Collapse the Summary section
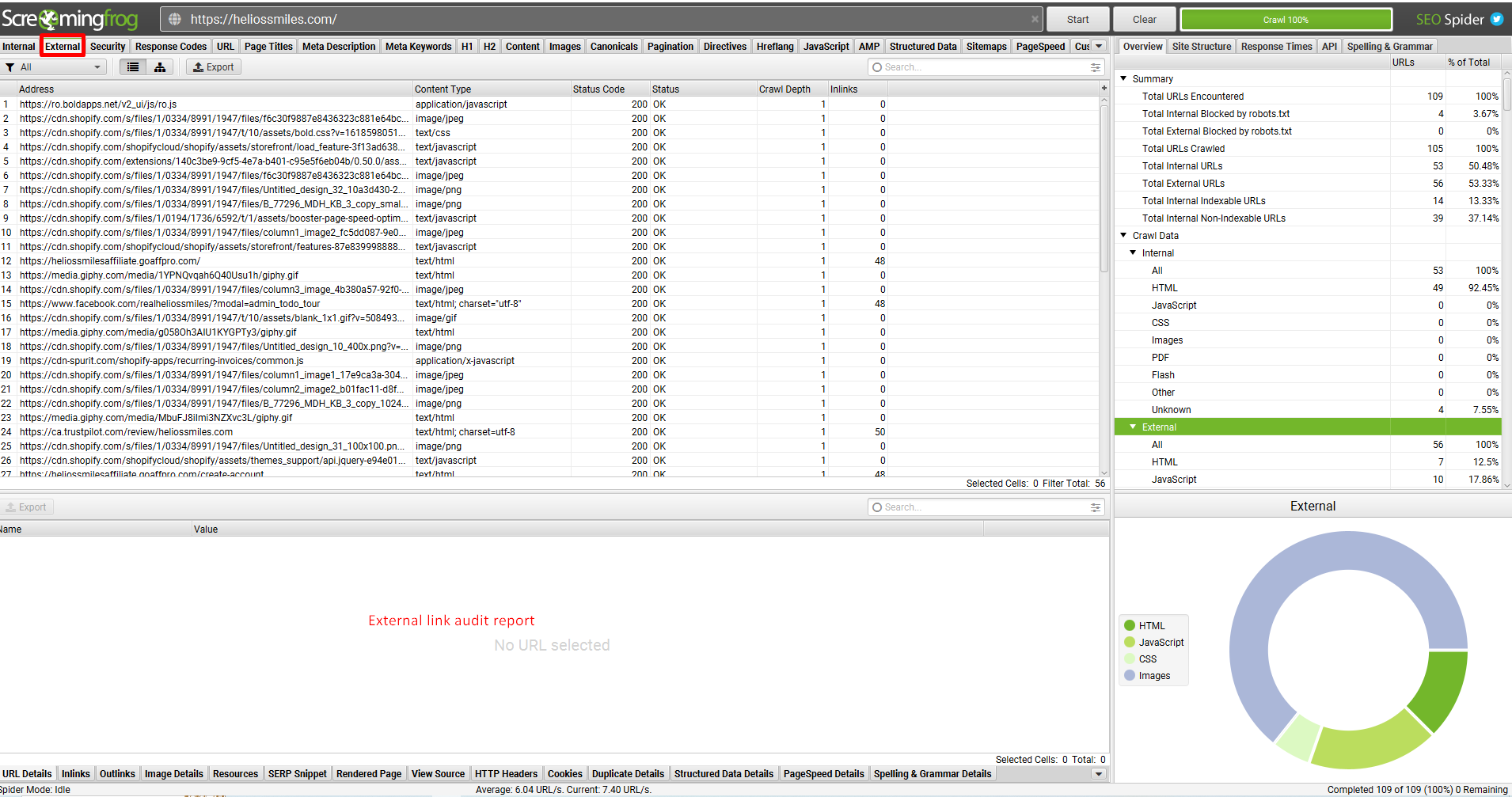The width and height of the screenshot is (1512, 797). point(1123,78)
